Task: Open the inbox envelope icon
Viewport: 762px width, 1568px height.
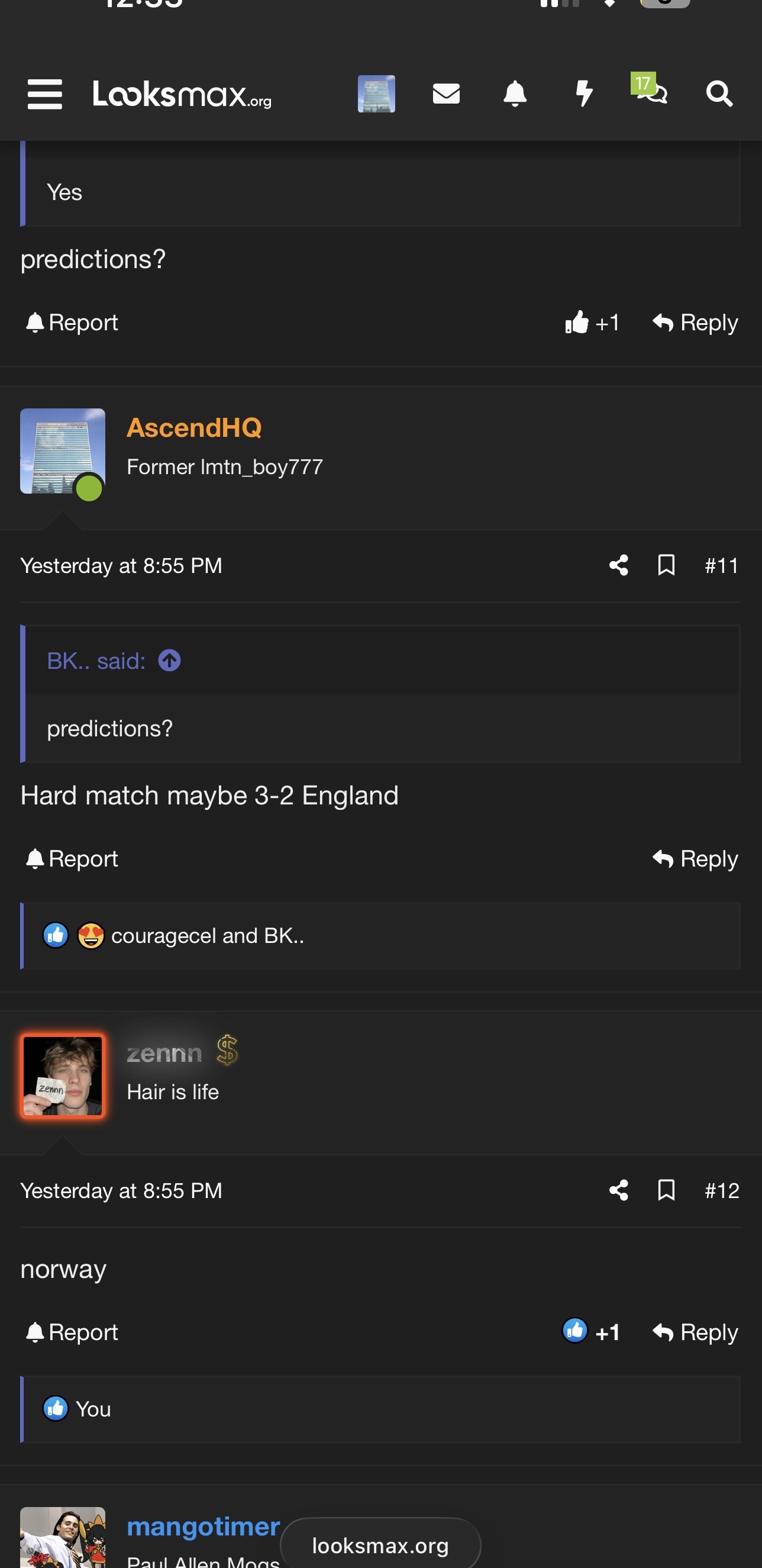Action: 445,94
